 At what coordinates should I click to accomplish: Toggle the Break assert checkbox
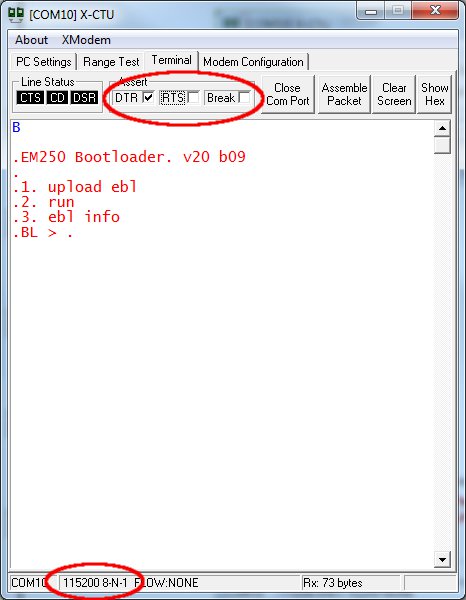[x=244, y=98]
